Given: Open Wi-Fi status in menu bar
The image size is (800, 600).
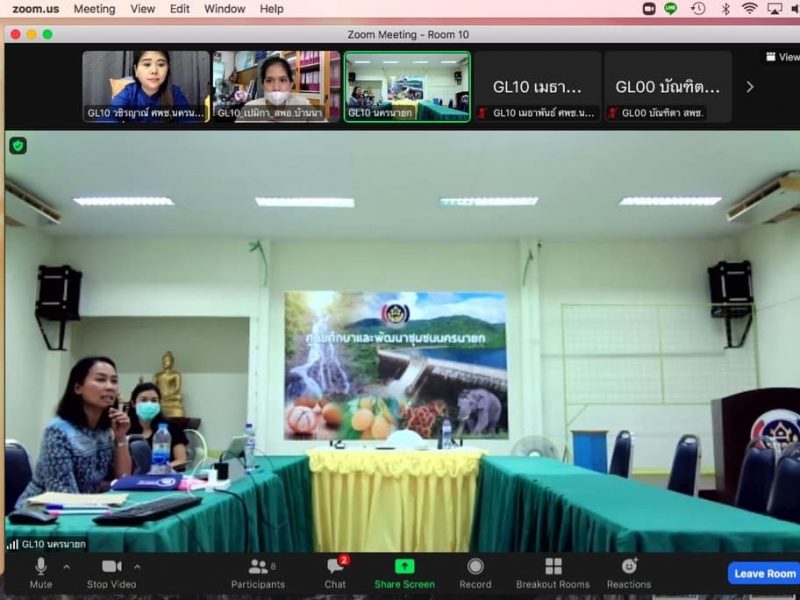Looking at the screenshot, I should pyautogui.click(x=749, y=9).
